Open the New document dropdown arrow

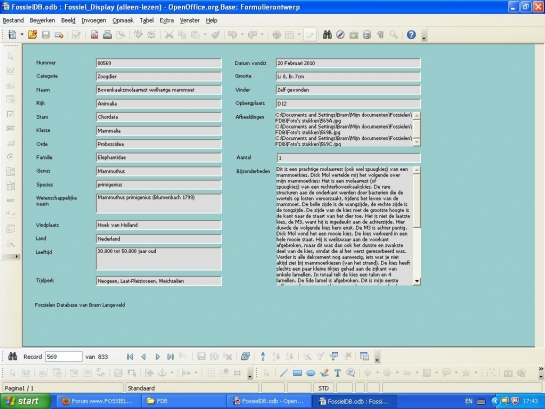click(22, 34)
